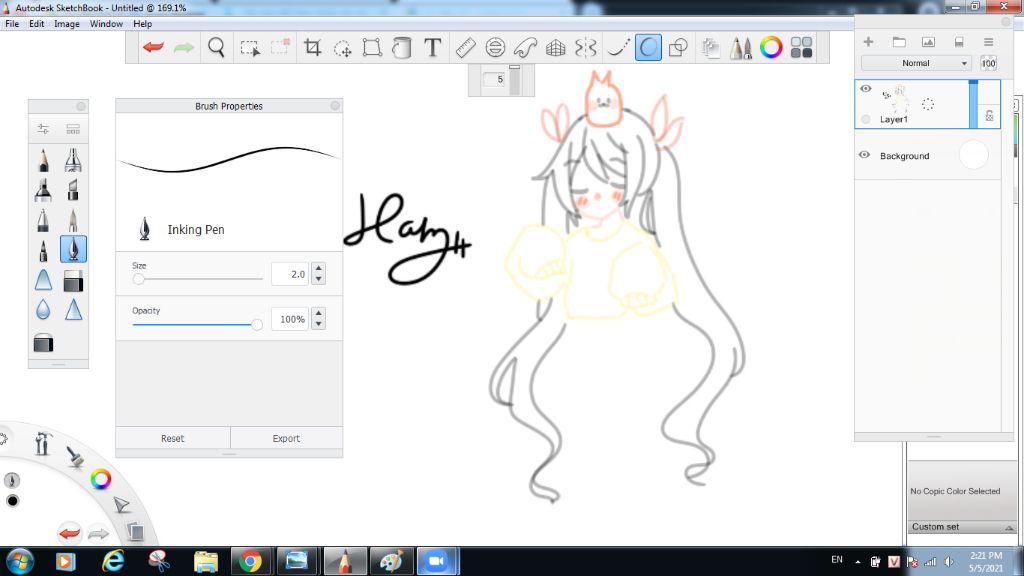
Task: Open the Layer Editor from toolbar
Action: (x=710, y=48)
